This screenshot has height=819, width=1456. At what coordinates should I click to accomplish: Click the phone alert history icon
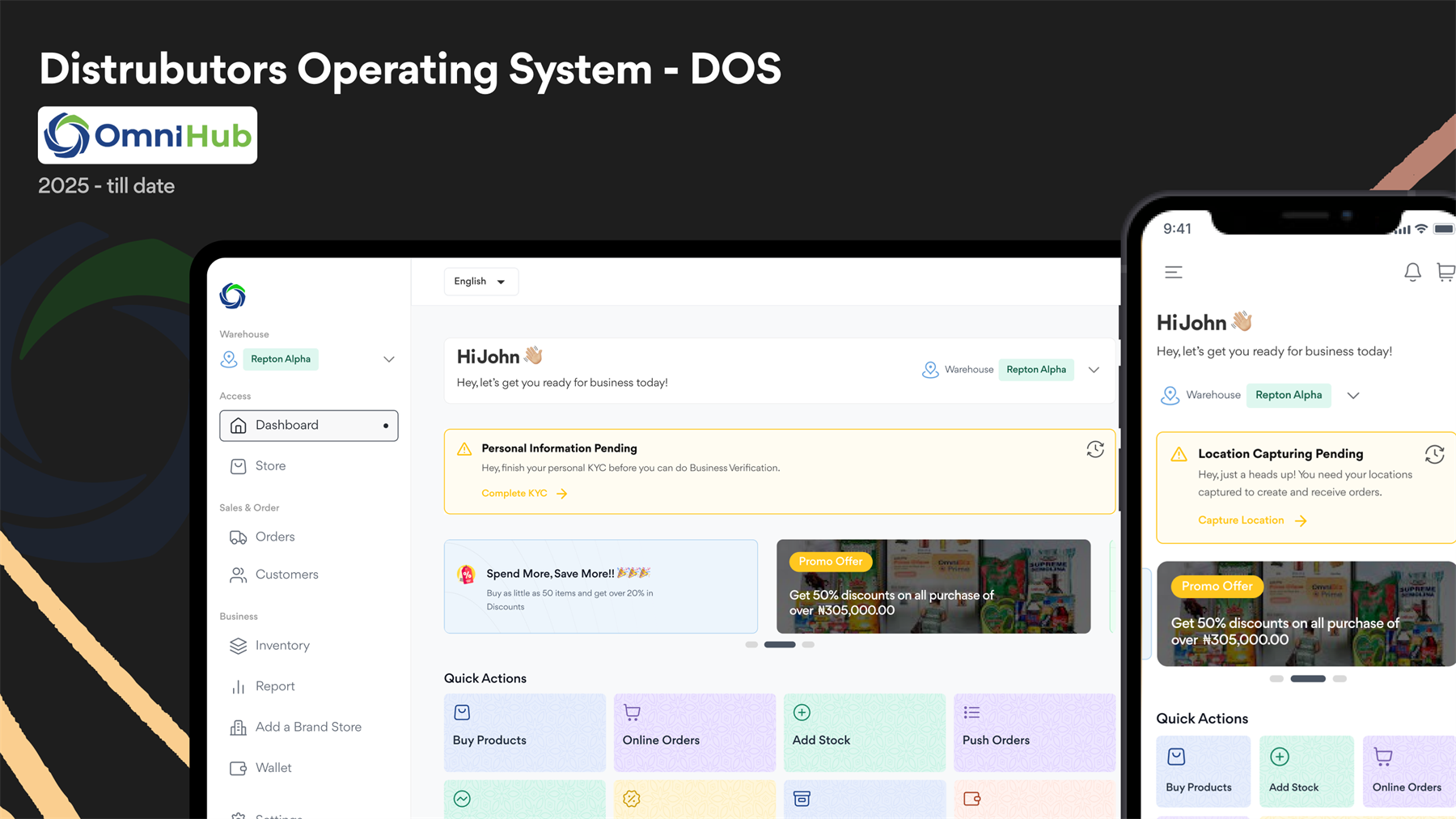coord(1435,455)
